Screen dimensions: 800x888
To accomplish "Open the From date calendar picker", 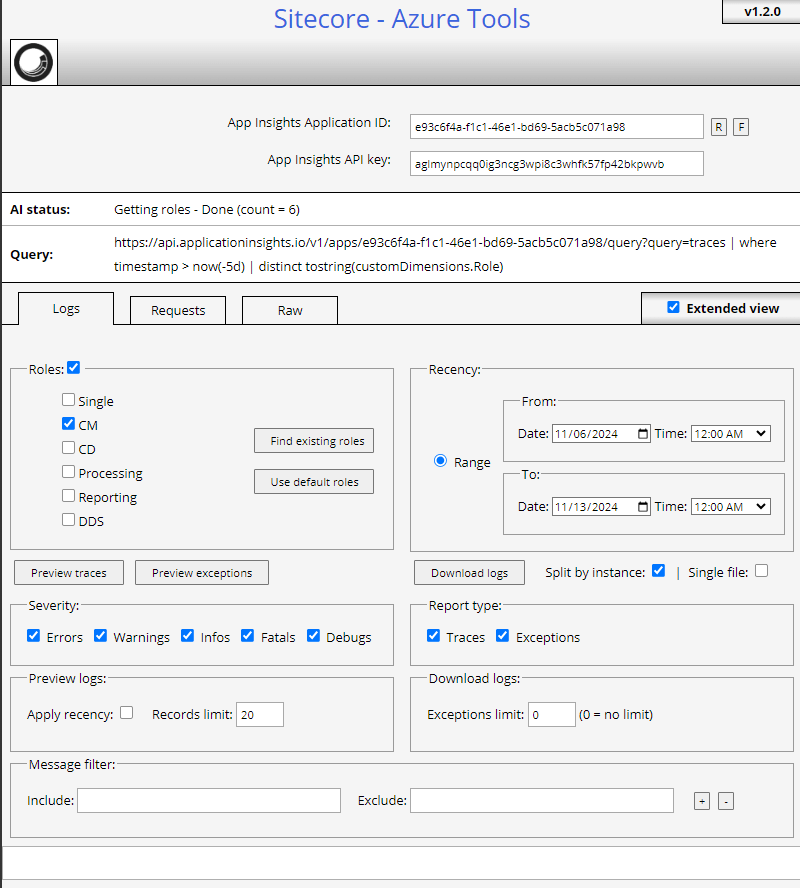I will pyautogui.click(x=642, y=434).
